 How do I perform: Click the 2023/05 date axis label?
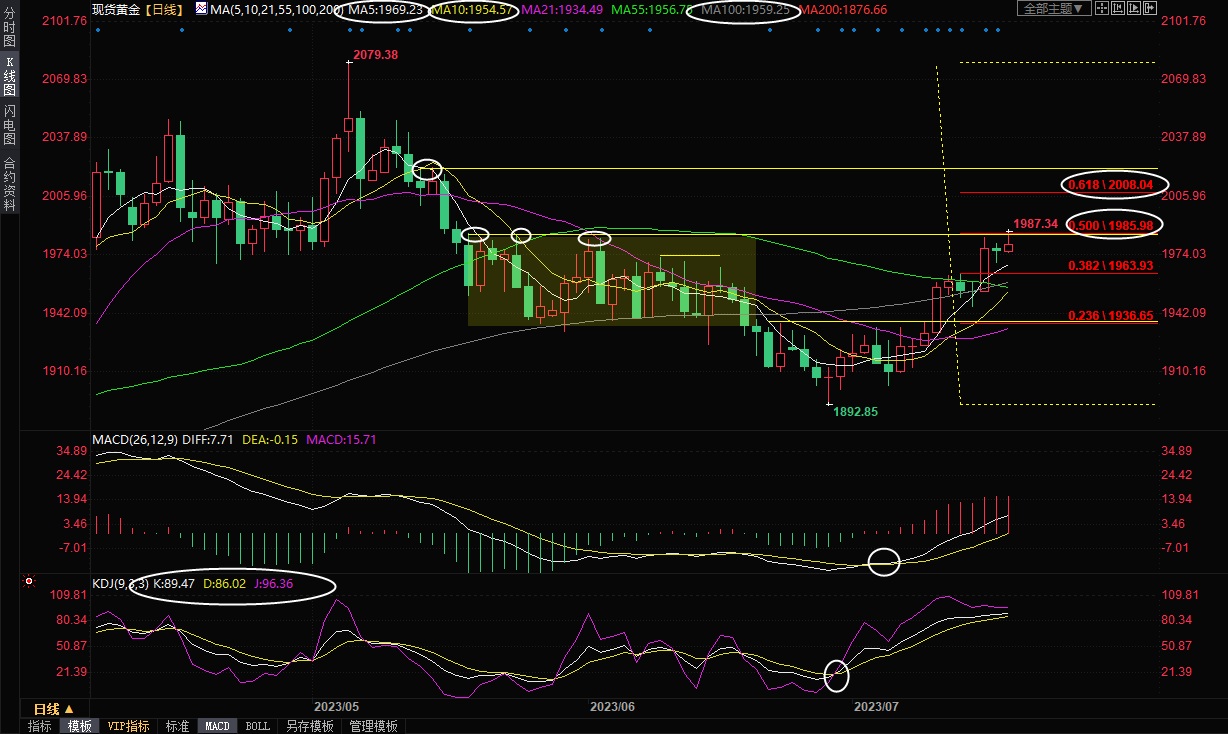(336, 707)
